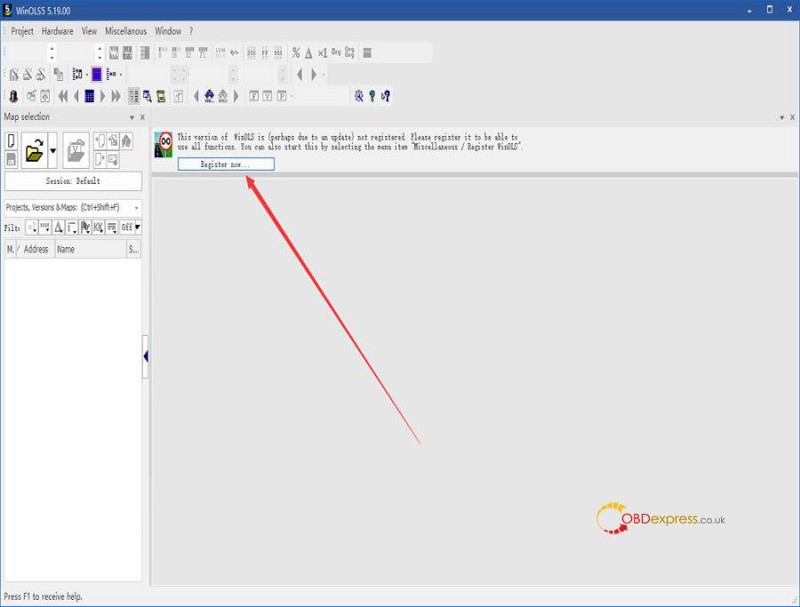Toggle the Off filter button
The image size is (800, 607).
[x=127, y=227]
